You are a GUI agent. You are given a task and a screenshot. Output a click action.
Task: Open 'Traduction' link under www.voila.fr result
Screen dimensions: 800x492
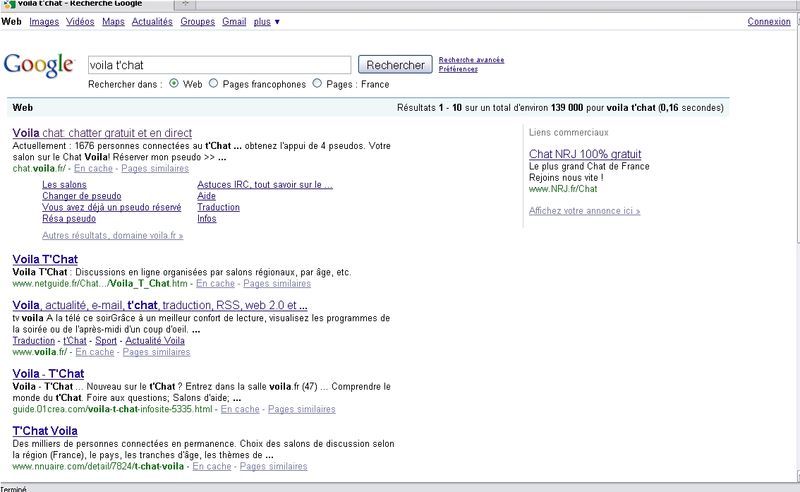34,341
